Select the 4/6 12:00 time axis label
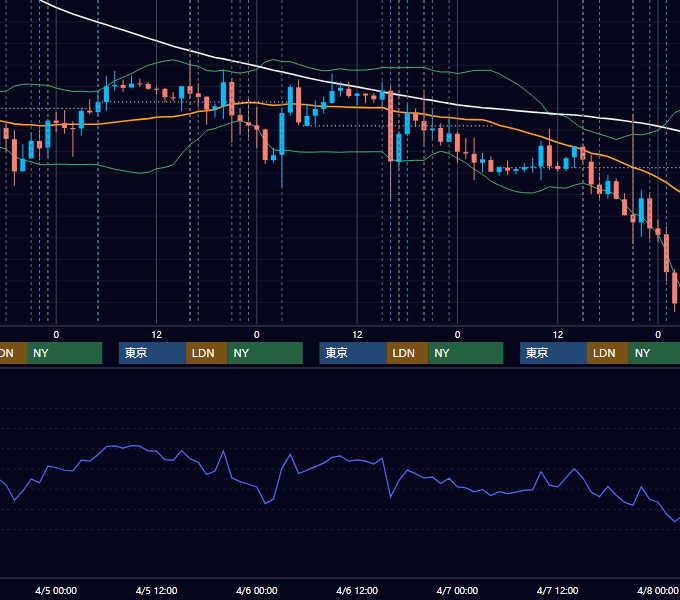 pos(357,590)
